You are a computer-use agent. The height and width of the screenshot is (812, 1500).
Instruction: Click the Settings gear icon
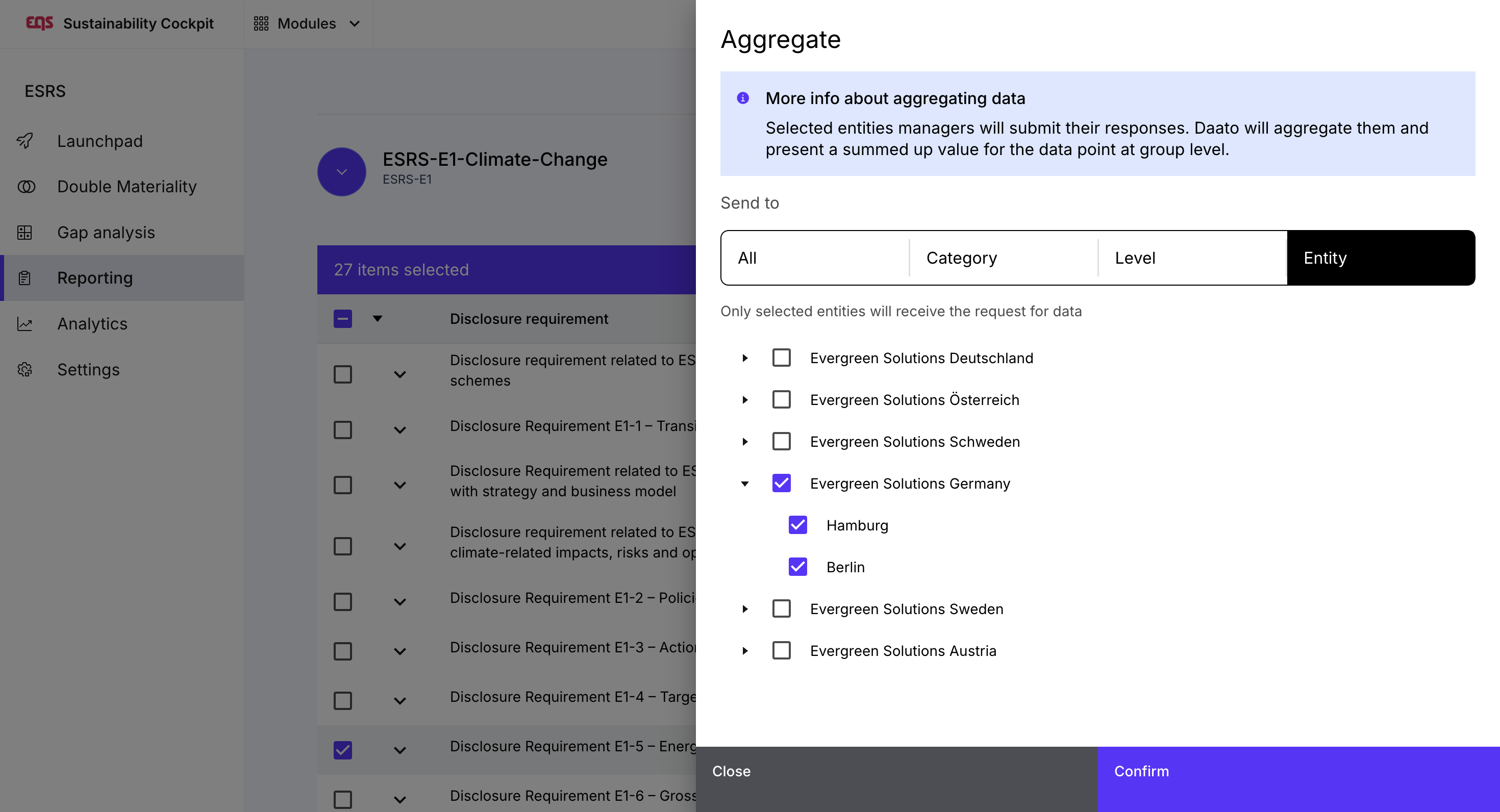[24, 370]
